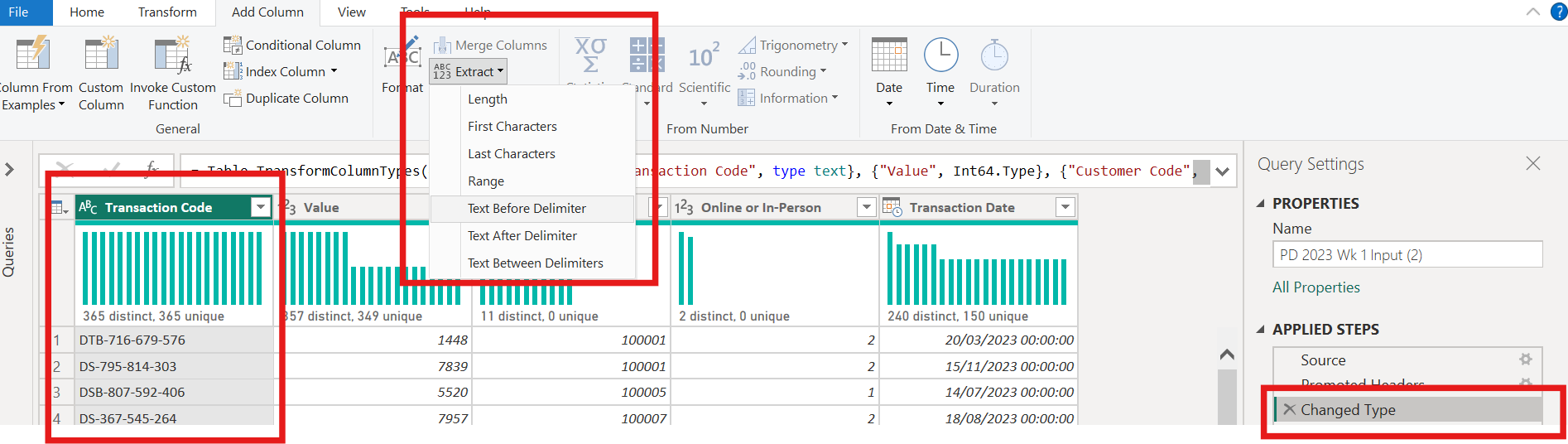Click the Merge Columns option
This screenshot has width=1568, height=444.
pos(490,45)
